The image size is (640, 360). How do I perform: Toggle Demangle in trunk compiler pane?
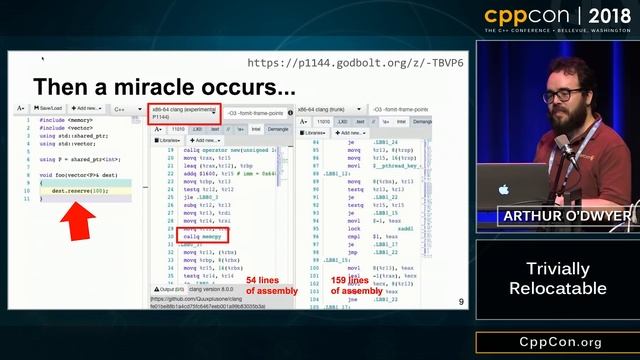tap(421, 122)
